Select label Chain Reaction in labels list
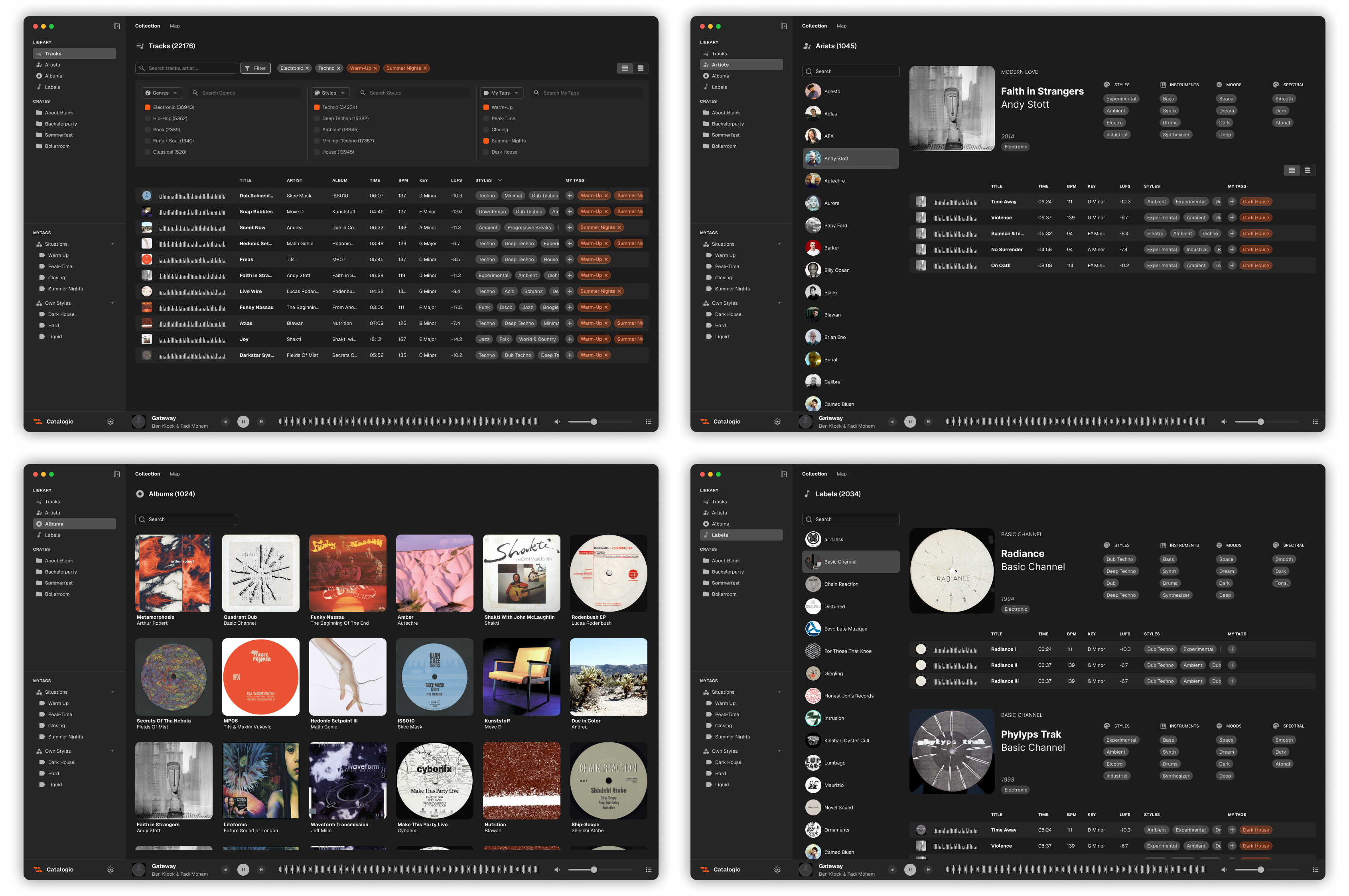The width and height of the screenshot is (1349, 896). tap(851, 584)
